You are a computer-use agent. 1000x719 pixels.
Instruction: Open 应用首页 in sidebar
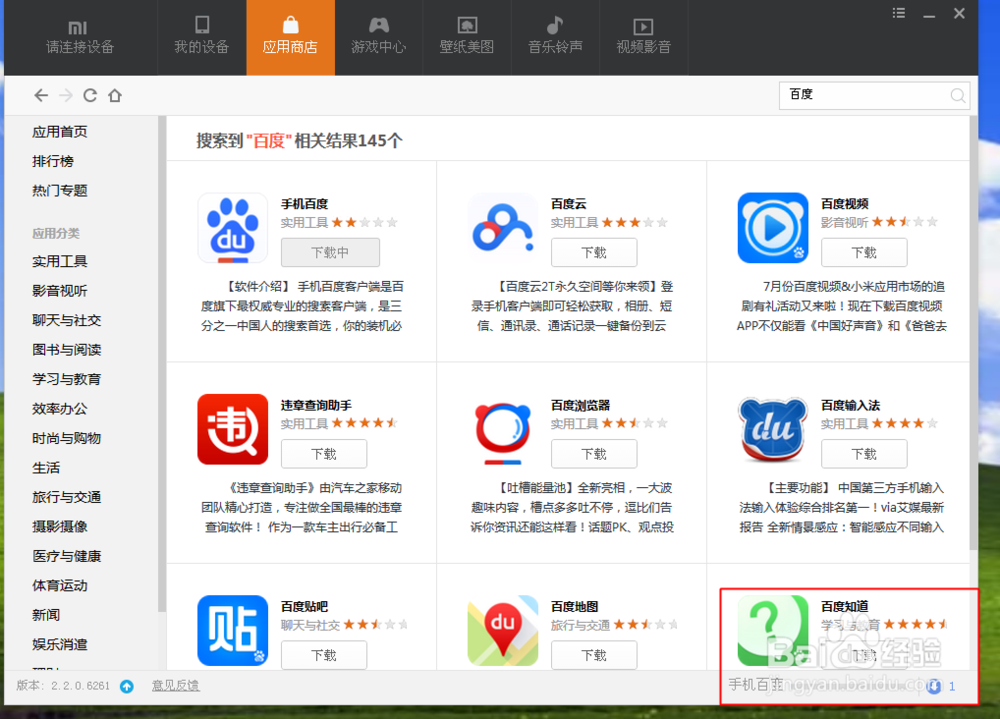click(x=60, y=132)
